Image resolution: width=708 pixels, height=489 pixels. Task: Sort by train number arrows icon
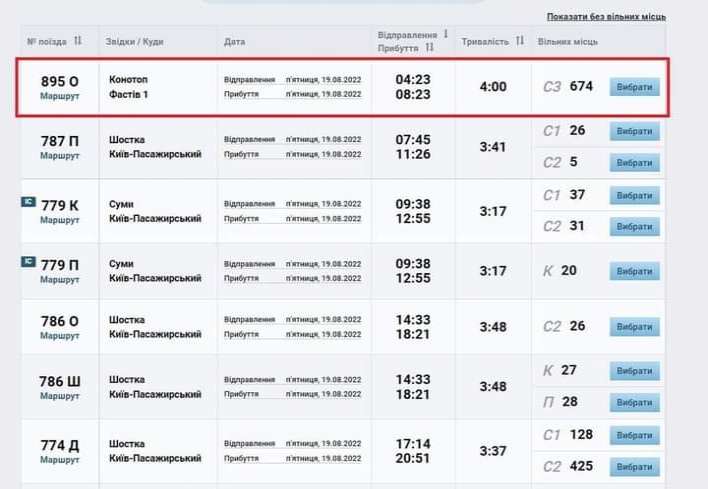coord(78,41)
